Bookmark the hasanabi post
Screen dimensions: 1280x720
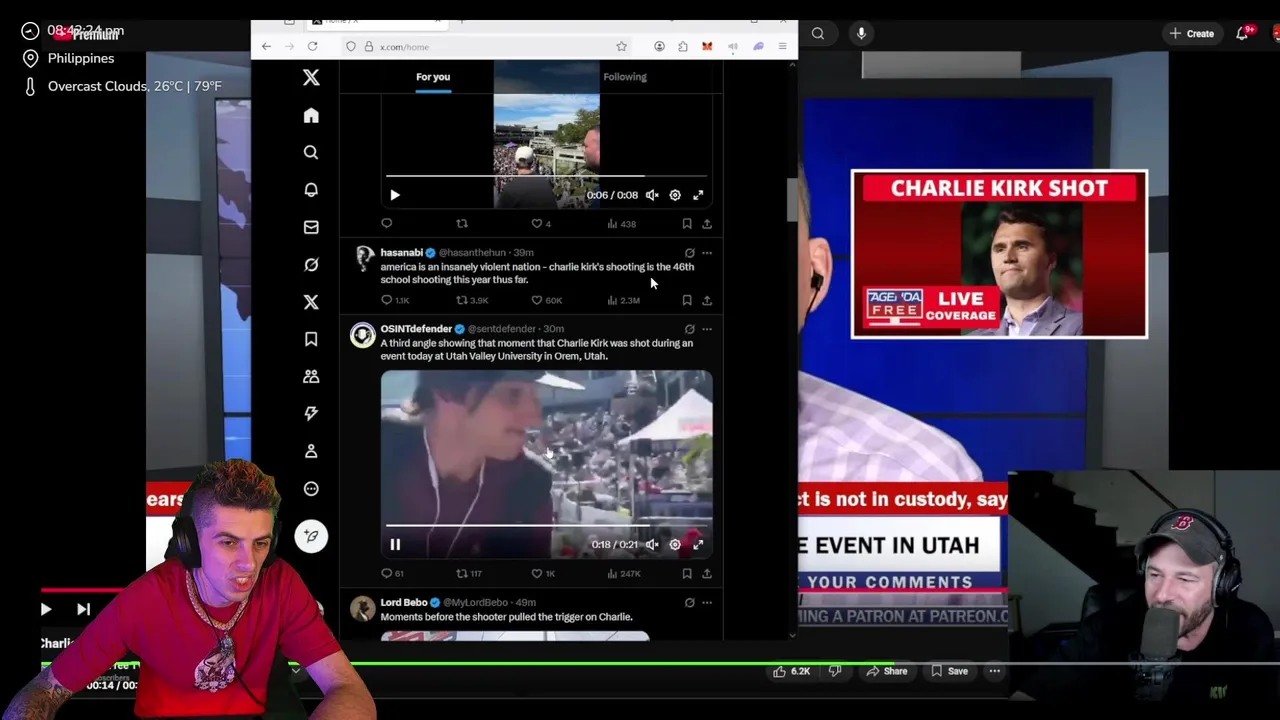(x=687, y=300)
